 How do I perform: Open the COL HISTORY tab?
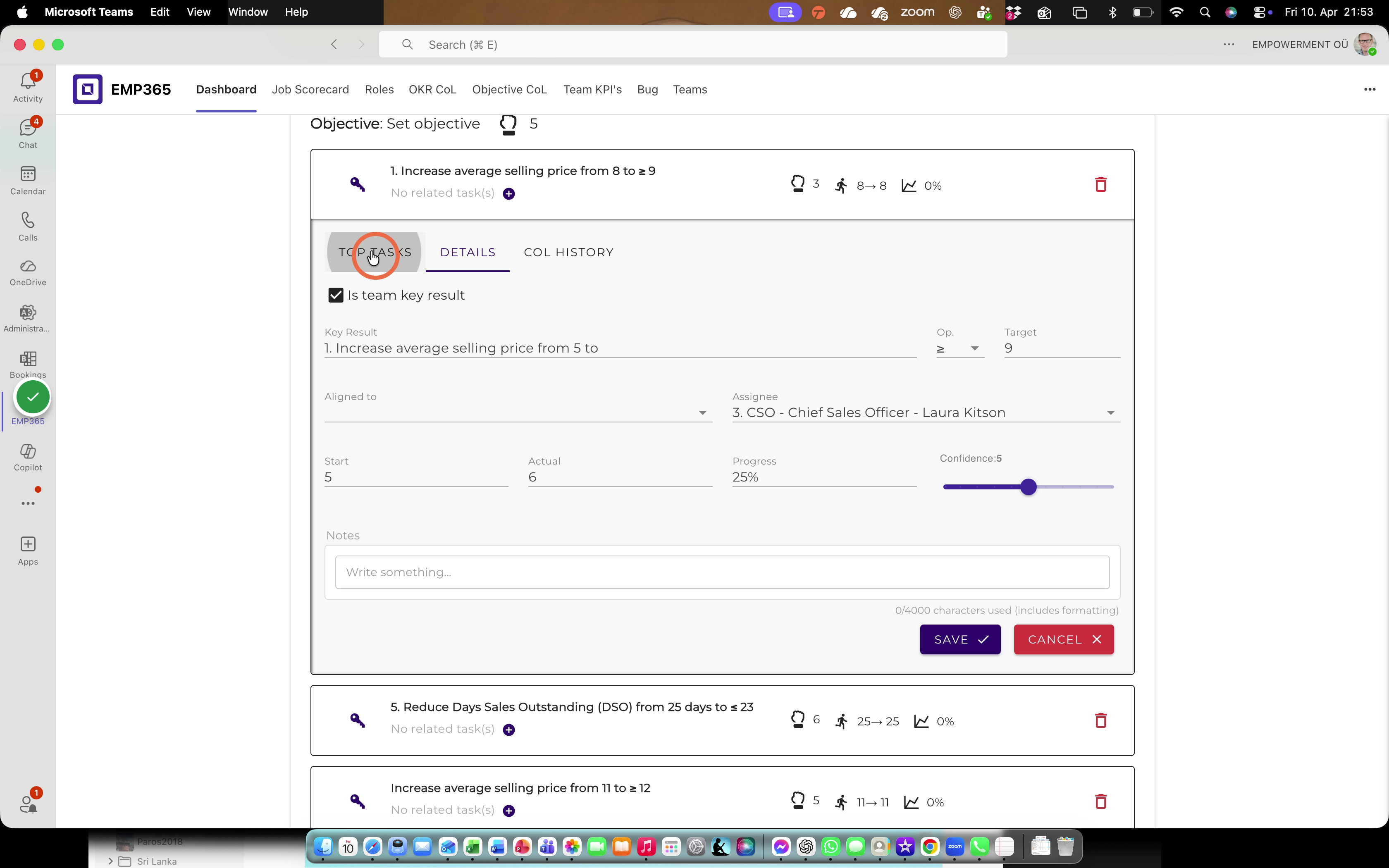568,253
